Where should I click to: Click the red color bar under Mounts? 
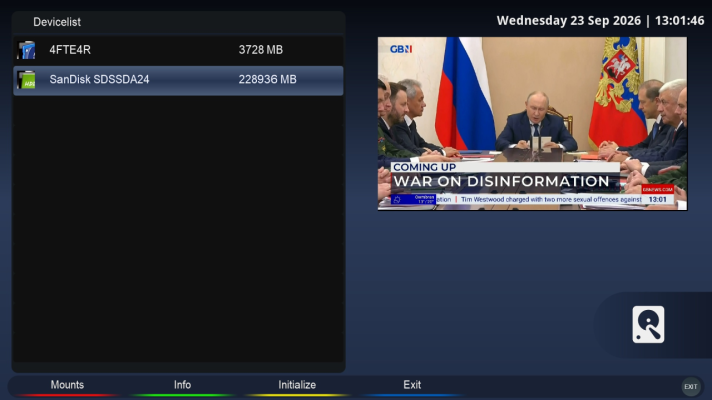coord(67,395)
